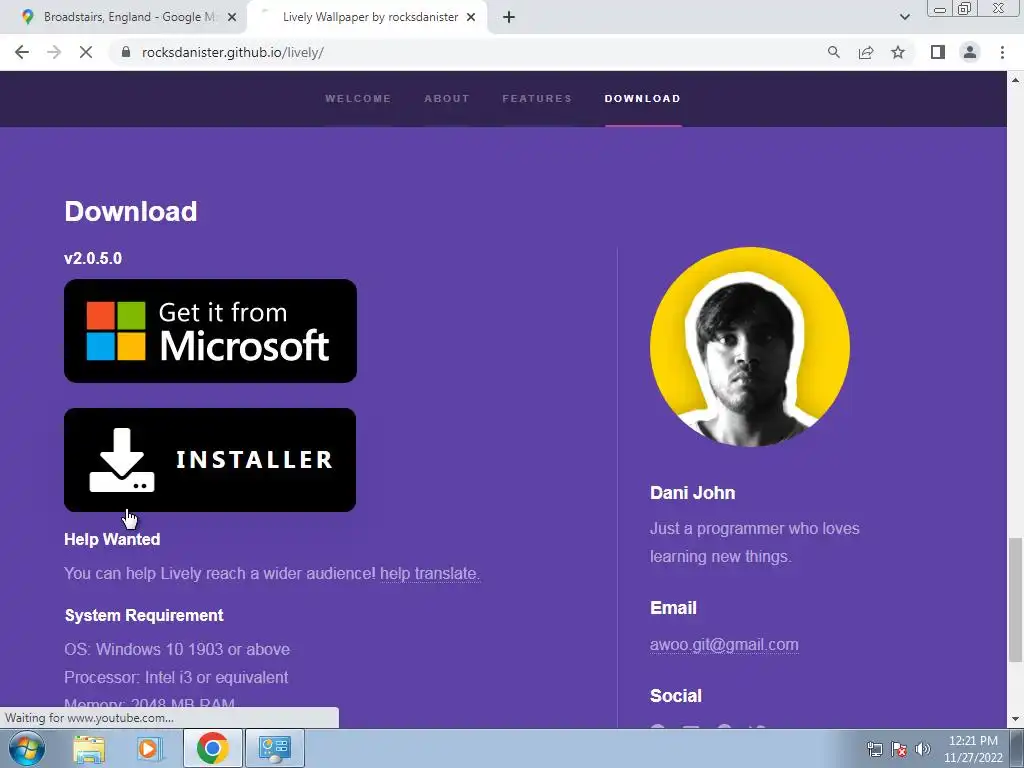1024x768 pixels.
Task: Click the site lock icon in the address bar
Action: click(126, 52)
